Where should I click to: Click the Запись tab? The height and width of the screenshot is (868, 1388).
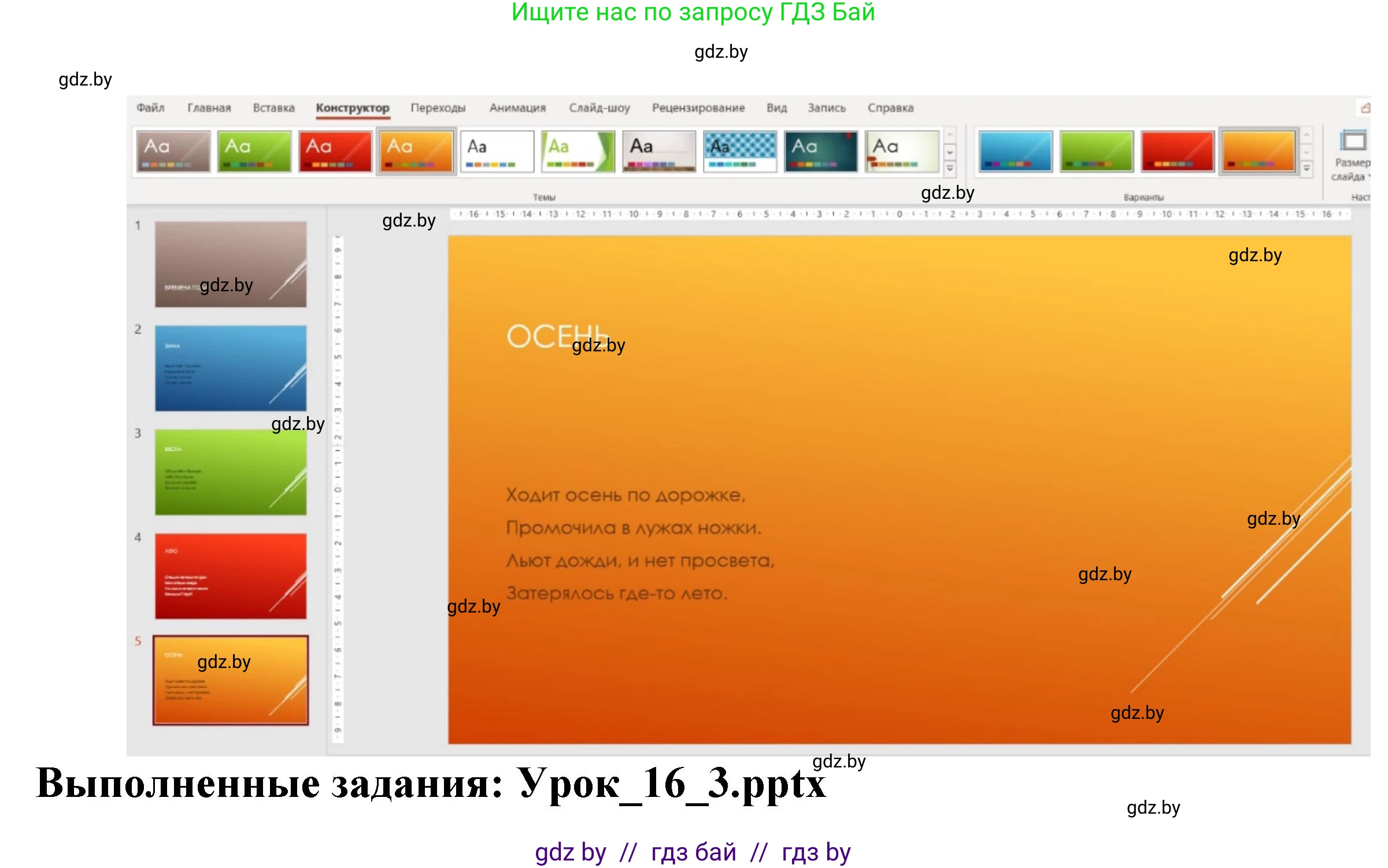coord(827,108)
